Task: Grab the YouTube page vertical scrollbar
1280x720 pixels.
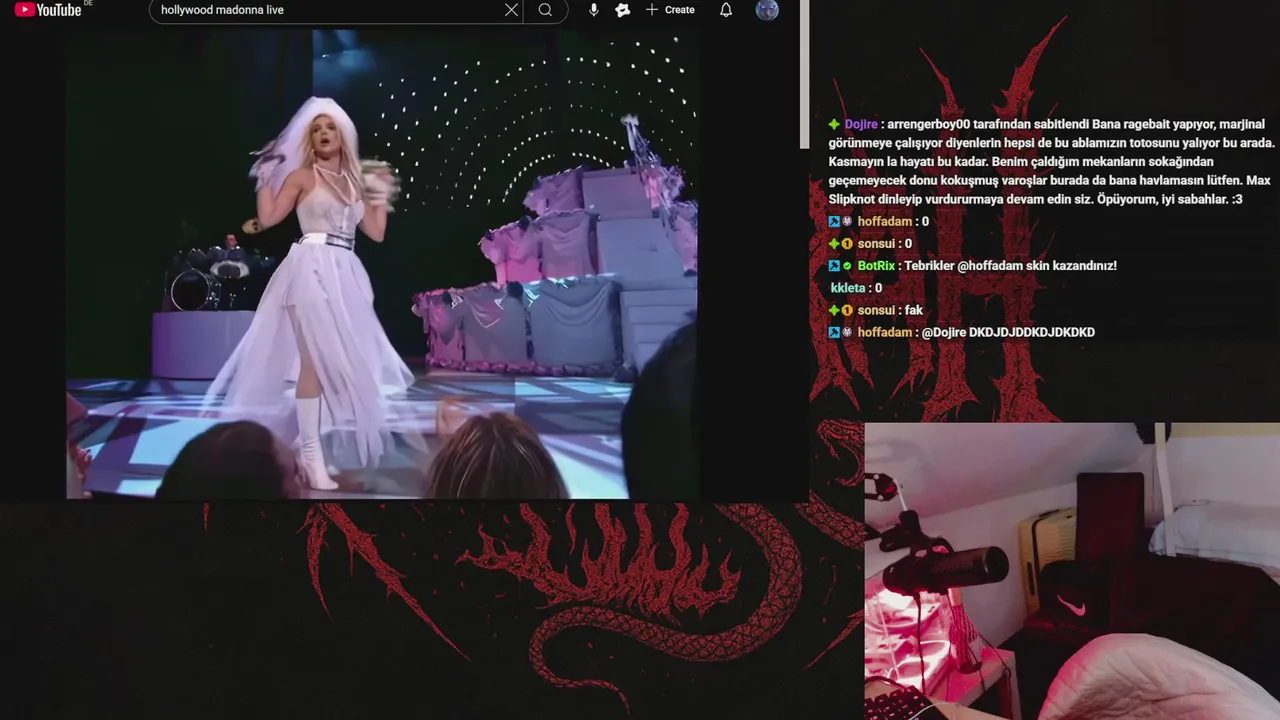Action: point(804,75)
